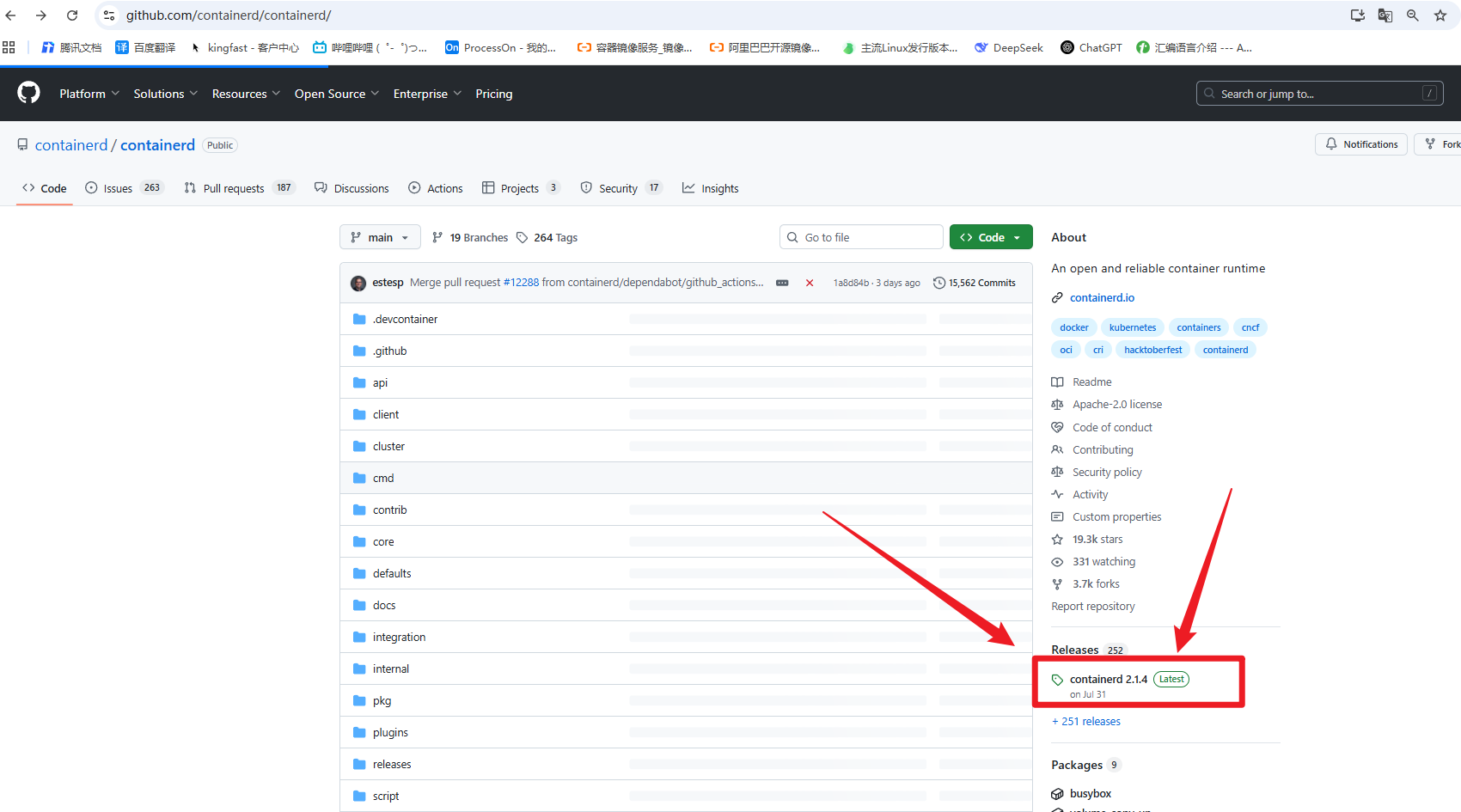Open the Readme link in About

(1091, 382)
